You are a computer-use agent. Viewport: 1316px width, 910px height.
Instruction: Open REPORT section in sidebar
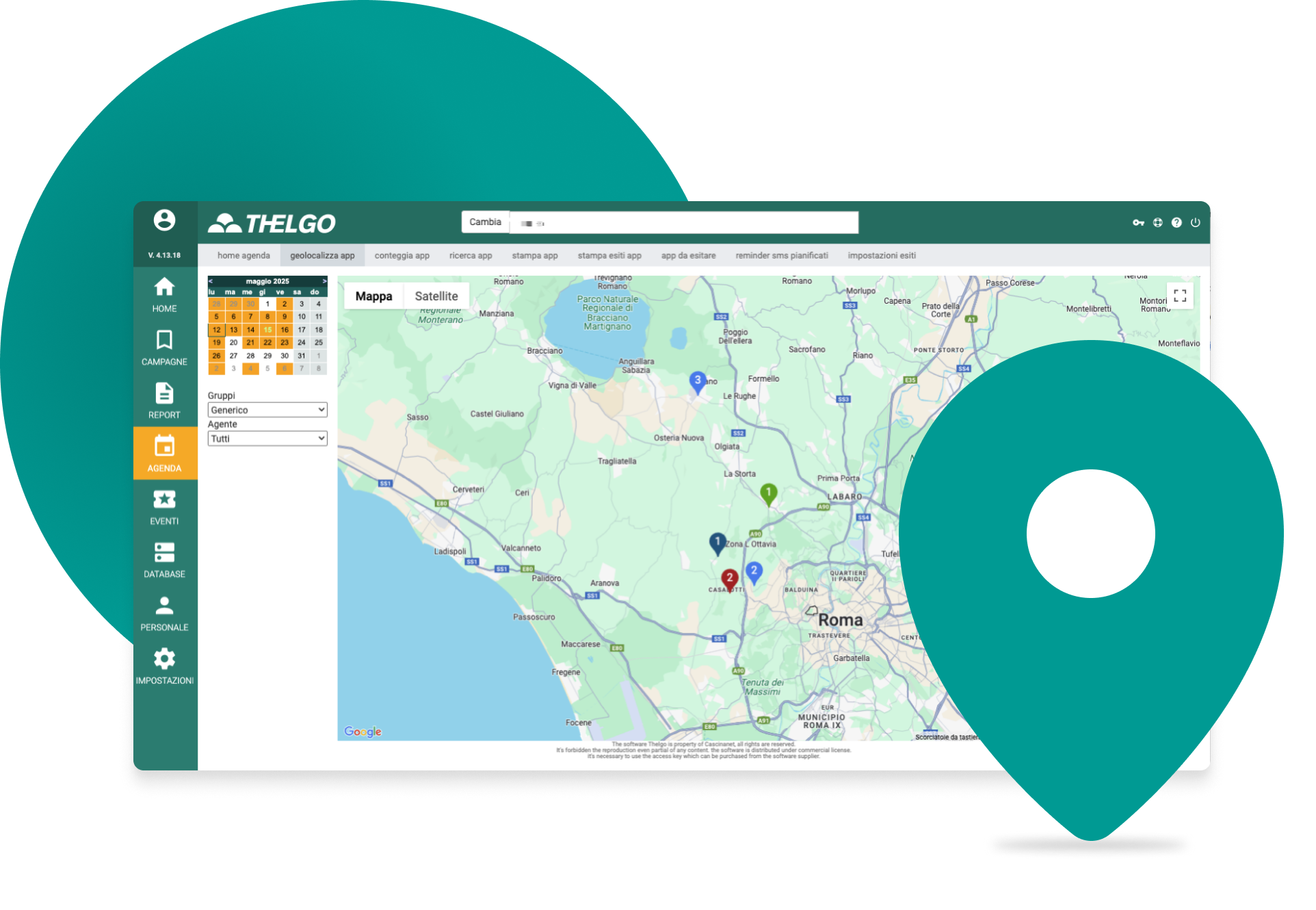pos(164,401)
